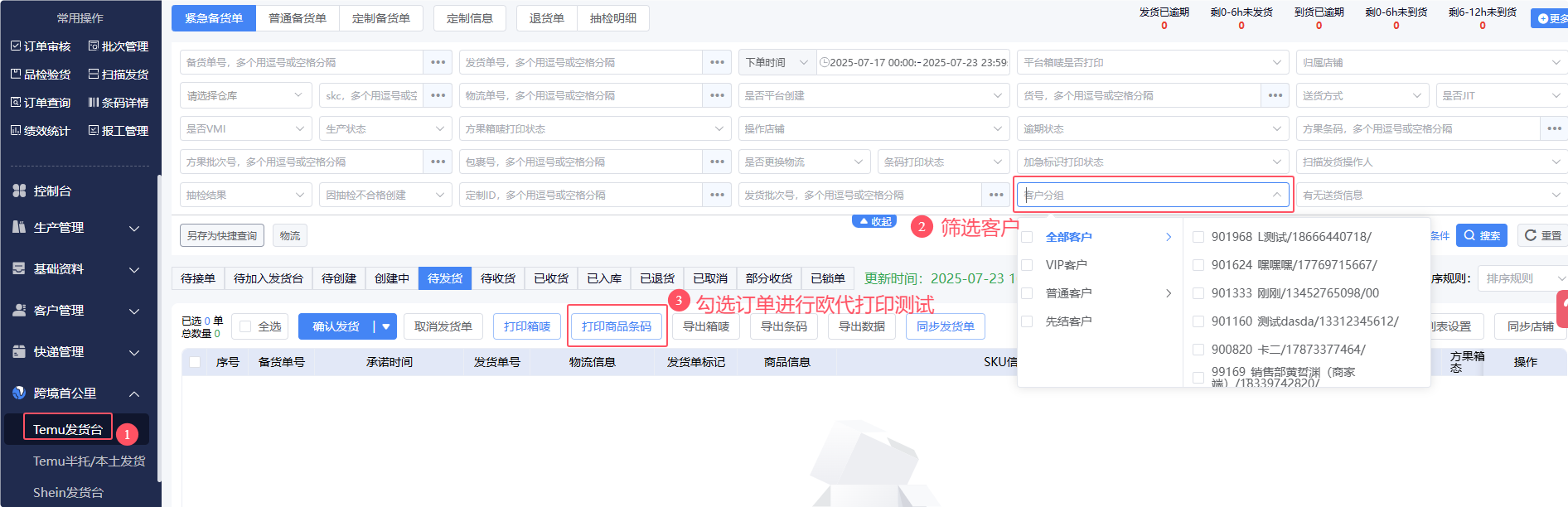This screenshot has width=1568, height=507.
Task: Click the 控制台 dashboard icon
Action: [x=19, y=191]
